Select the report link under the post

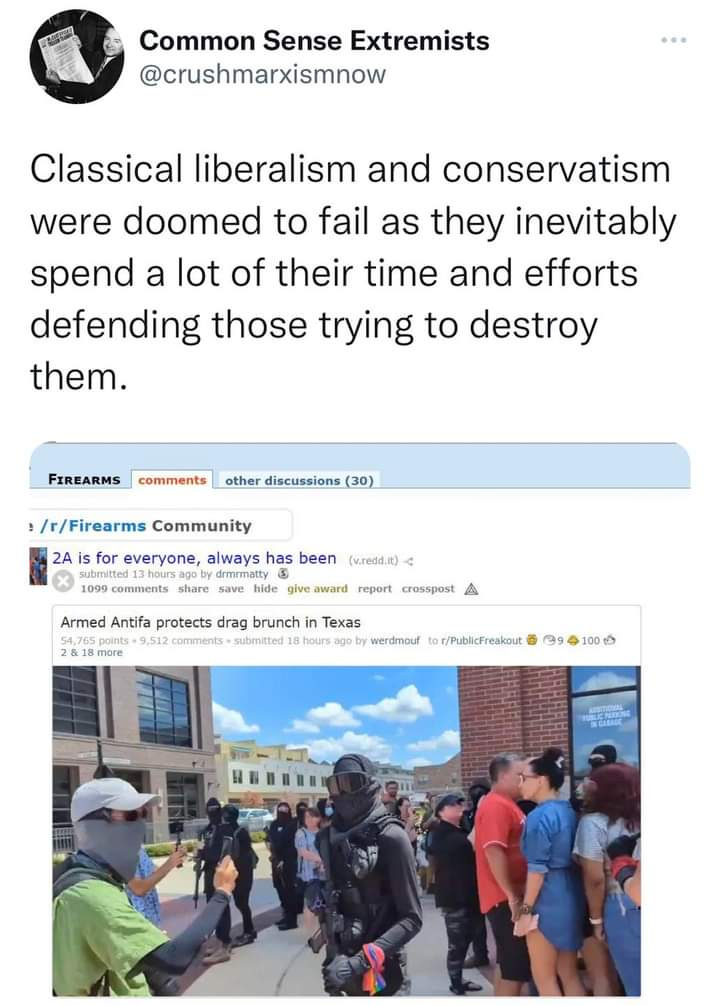[x=374, y=588]
